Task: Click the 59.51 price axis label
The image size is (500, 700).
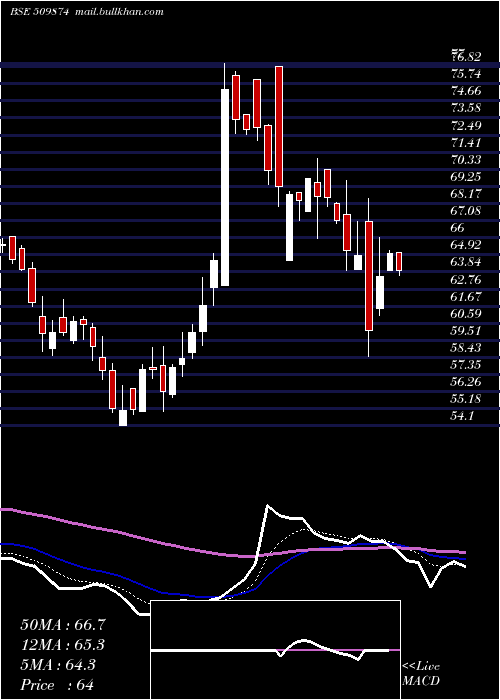Action: coord(467,331)
